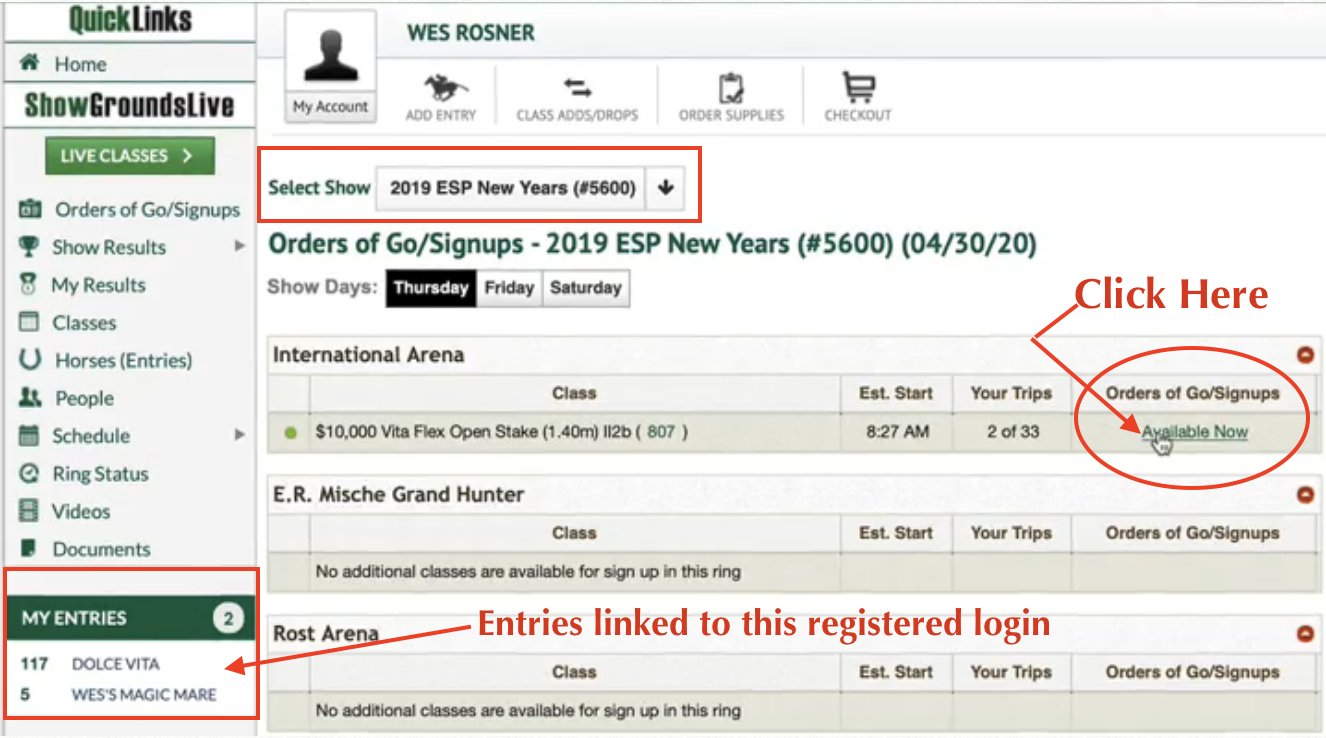Click the MY ENTRIES panel header

click(130, 619)
